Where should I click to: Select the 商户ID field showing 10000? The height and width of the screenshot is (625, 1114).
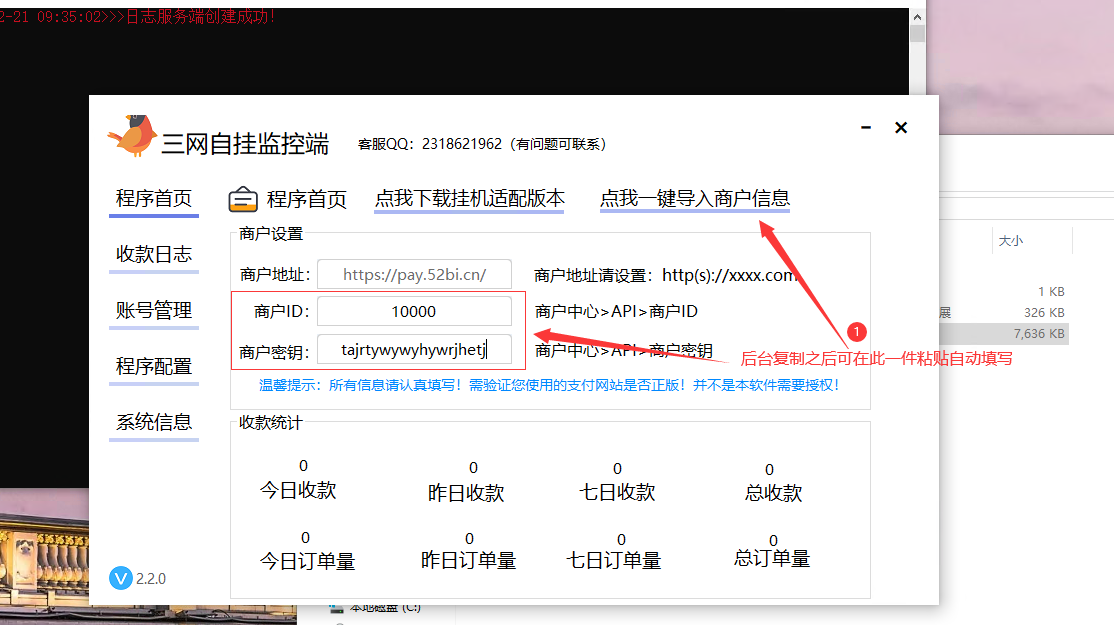pyautogui.click(x=413, y=311)
